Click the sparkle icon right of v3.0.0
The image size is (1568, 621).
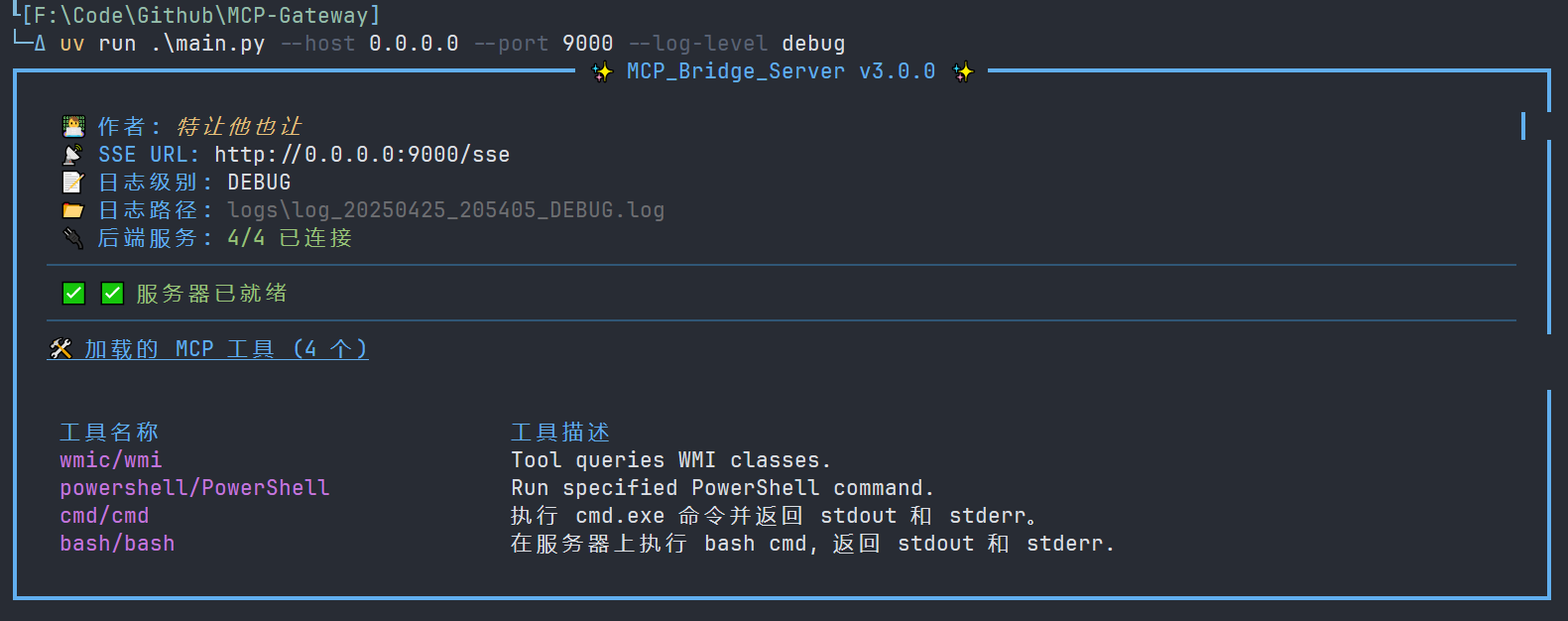[963, 71]
